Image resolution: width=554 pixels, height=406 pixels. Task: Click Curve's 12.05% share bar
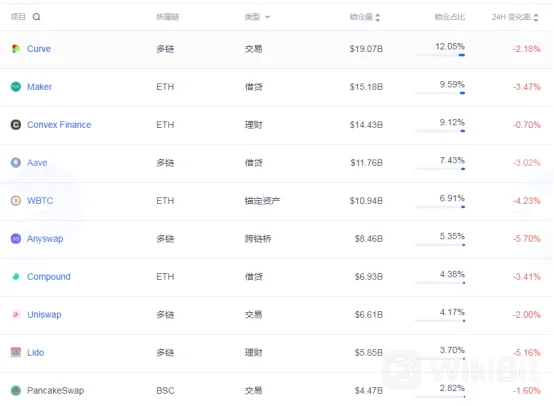(x=440, y=55)
